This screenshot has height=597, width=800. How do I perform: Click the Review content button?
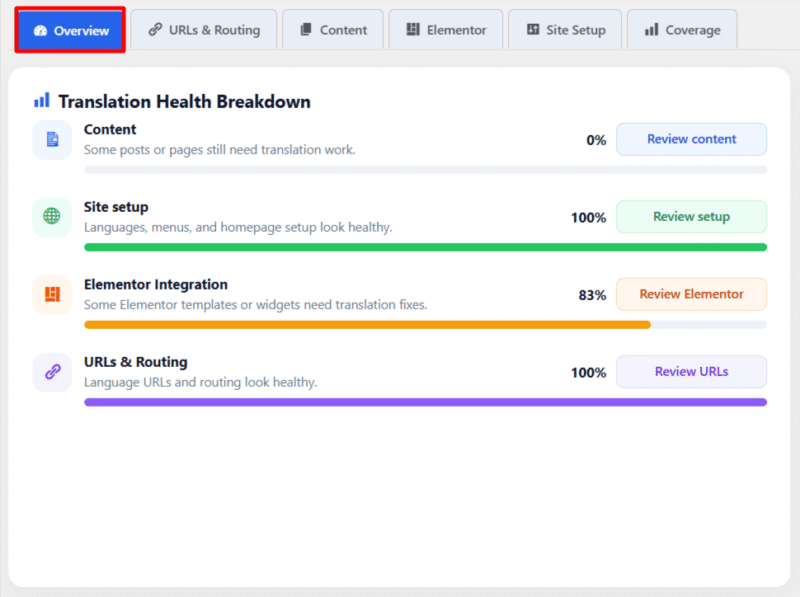pos(691,139)
